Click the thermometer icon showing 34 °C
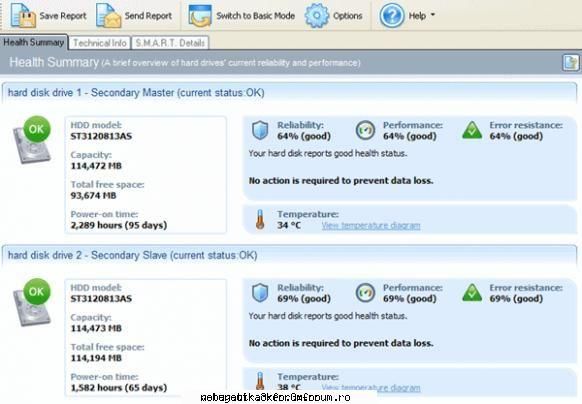The image size is (582, 404). click(260, 219)
